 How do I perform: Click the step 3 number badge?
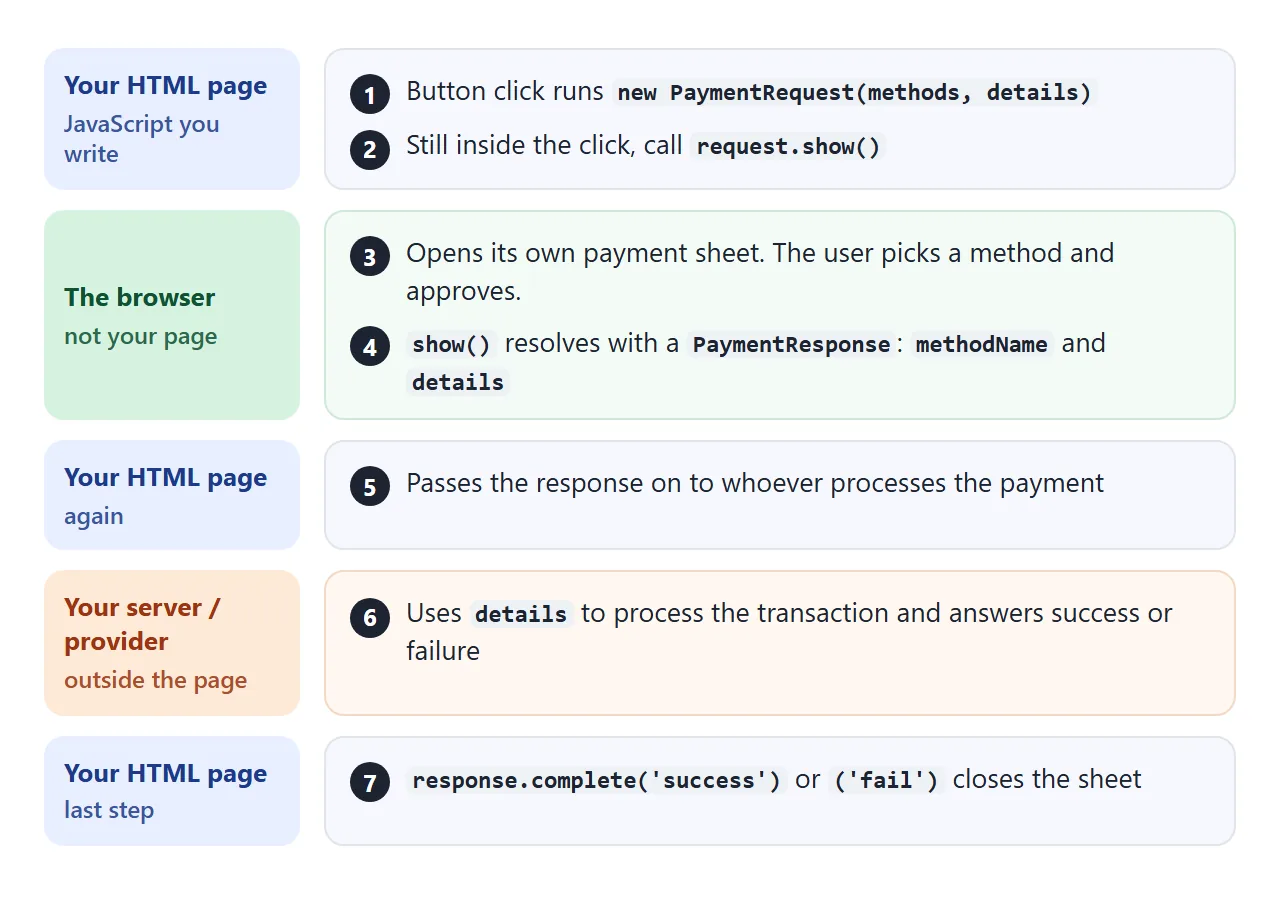pos(370,257)
